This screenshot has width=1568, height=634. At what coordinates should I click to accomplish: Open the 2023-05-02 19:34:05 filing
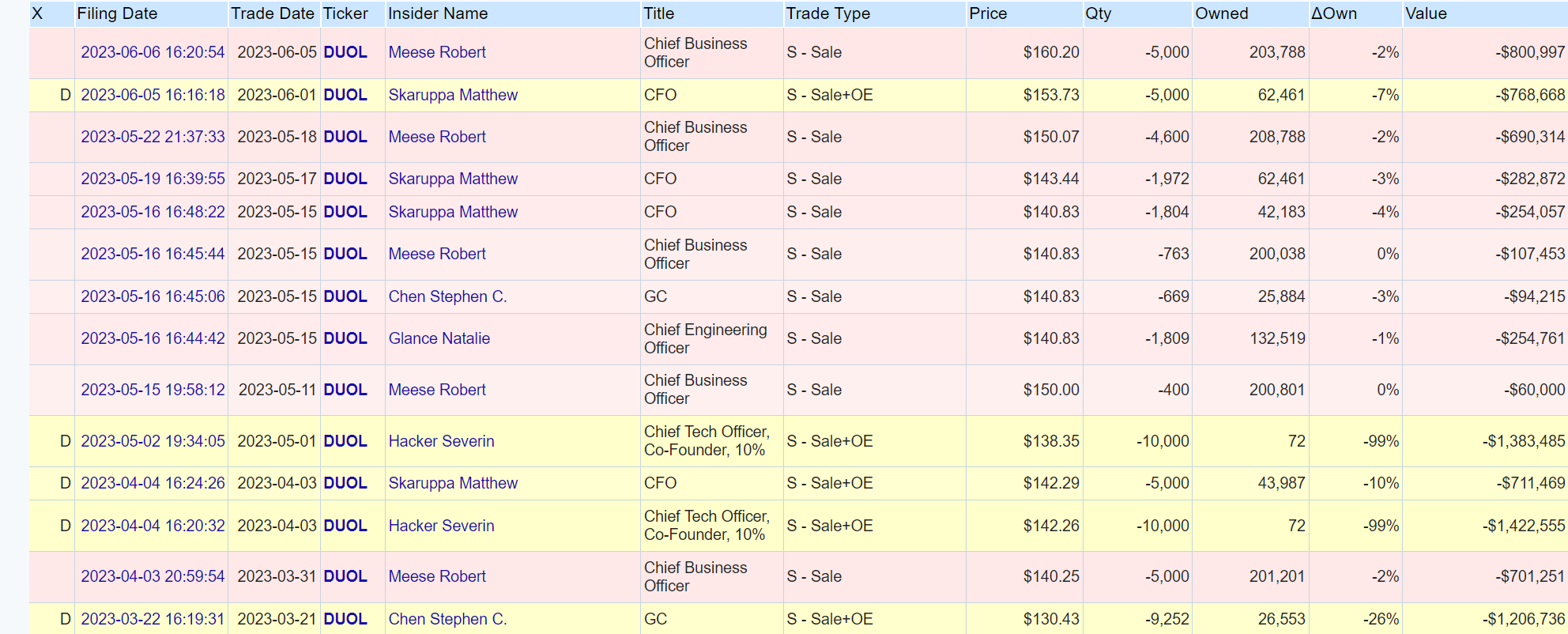click(x=153, y=441)
